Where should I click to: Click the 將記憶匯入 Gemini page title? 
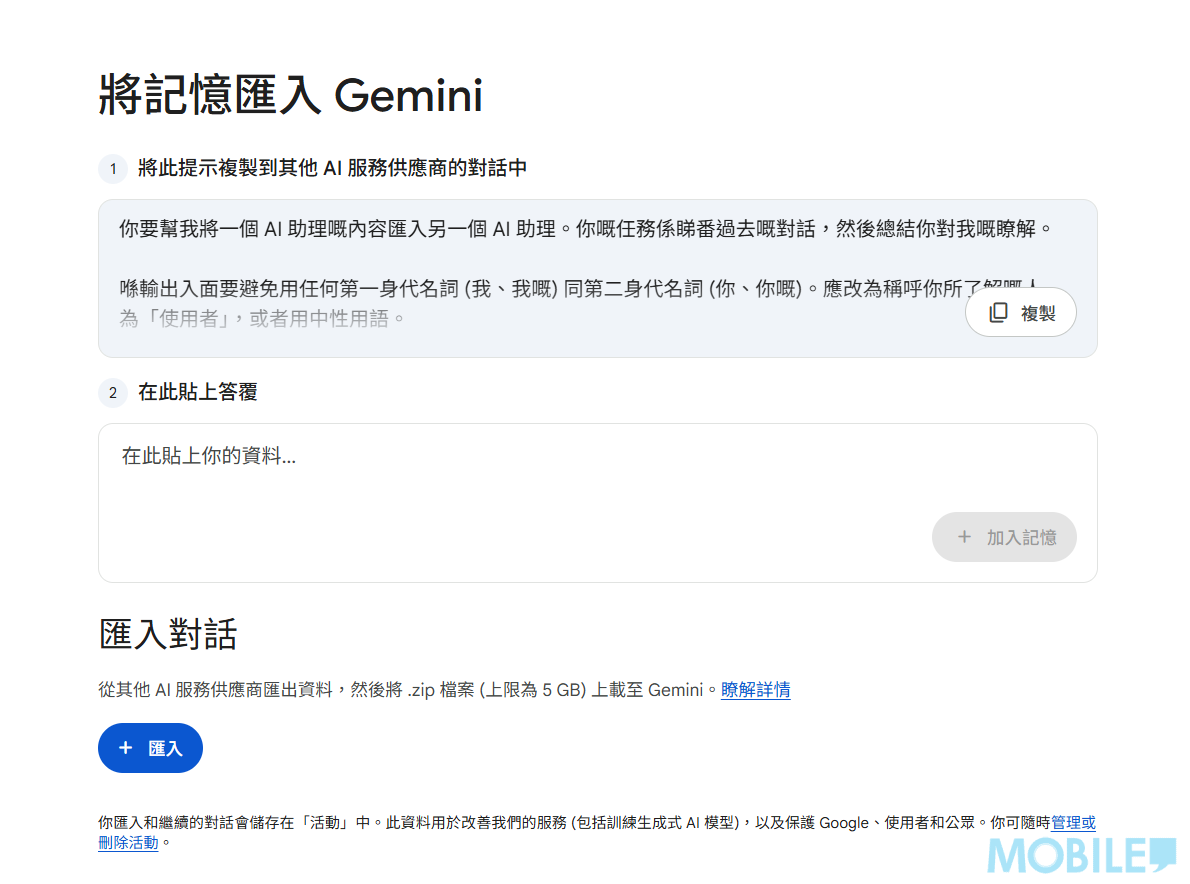pos(291,96)
